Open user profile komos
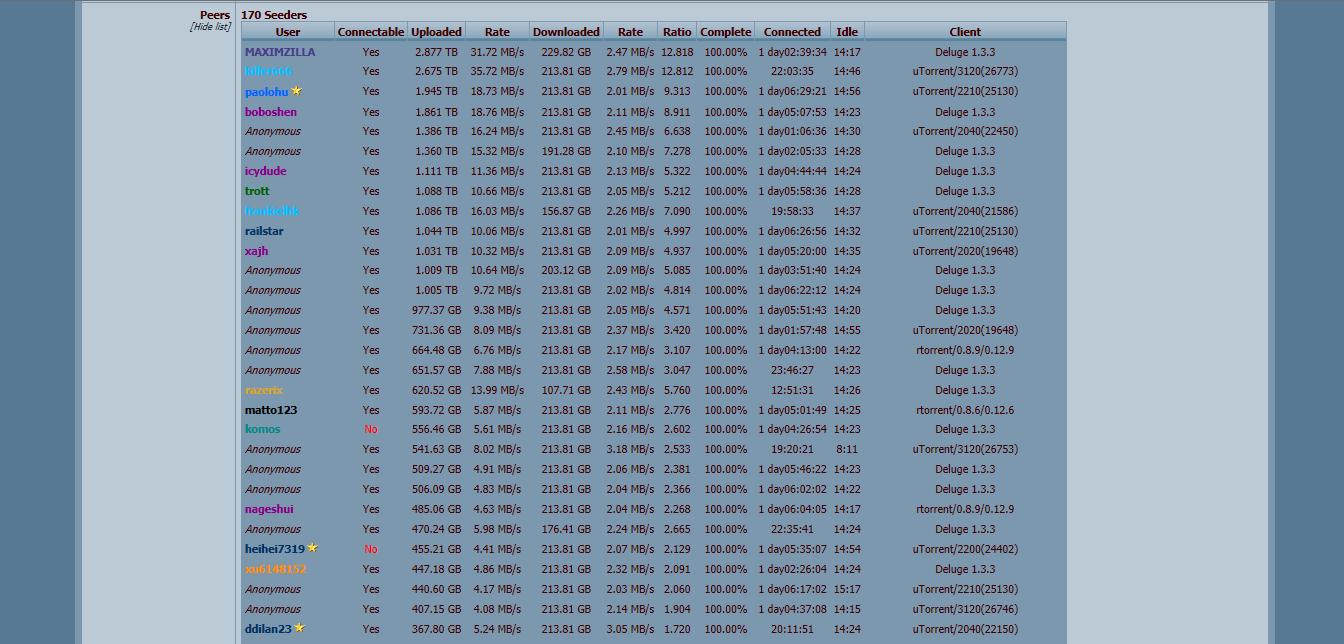This screenshot has width=1344, height=644. click(x=262, y=429)
